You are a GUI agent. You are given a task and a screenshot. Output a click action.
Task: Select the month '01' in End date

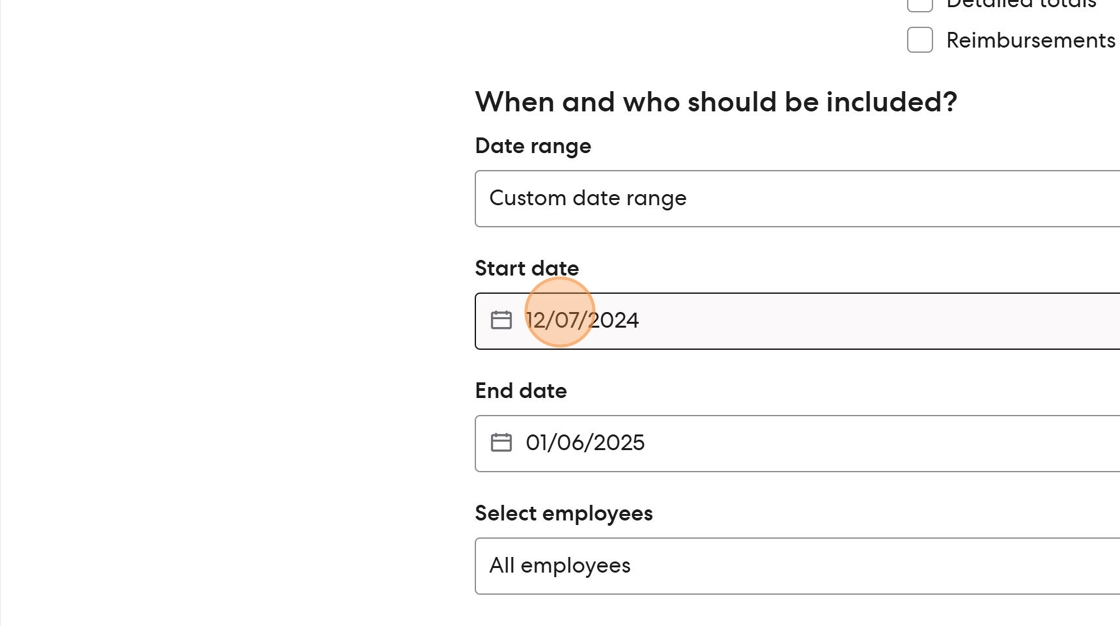(538, 442)
